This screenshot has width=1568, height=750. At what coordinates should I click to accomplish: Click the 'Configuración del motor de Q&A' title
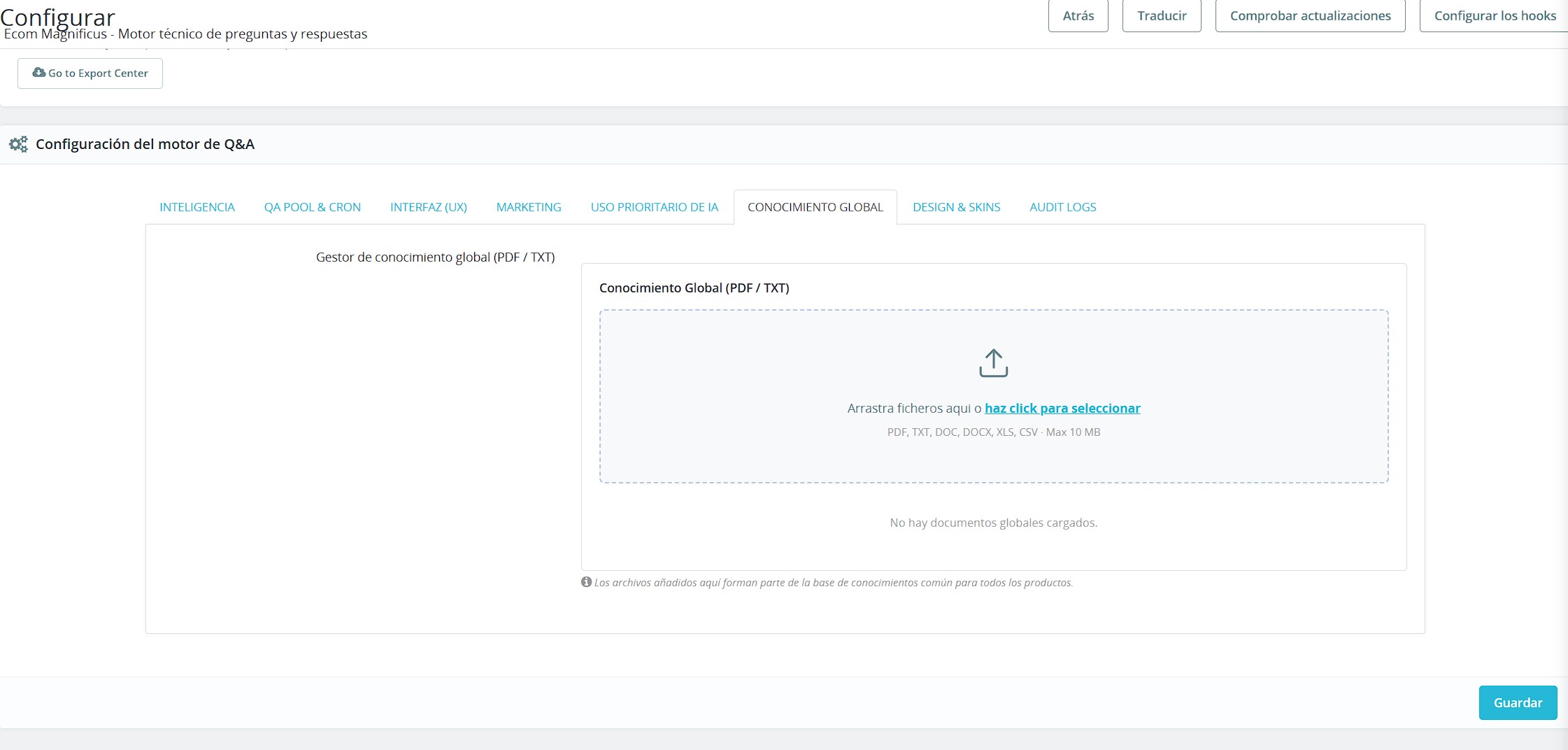(x=145, y=144)
